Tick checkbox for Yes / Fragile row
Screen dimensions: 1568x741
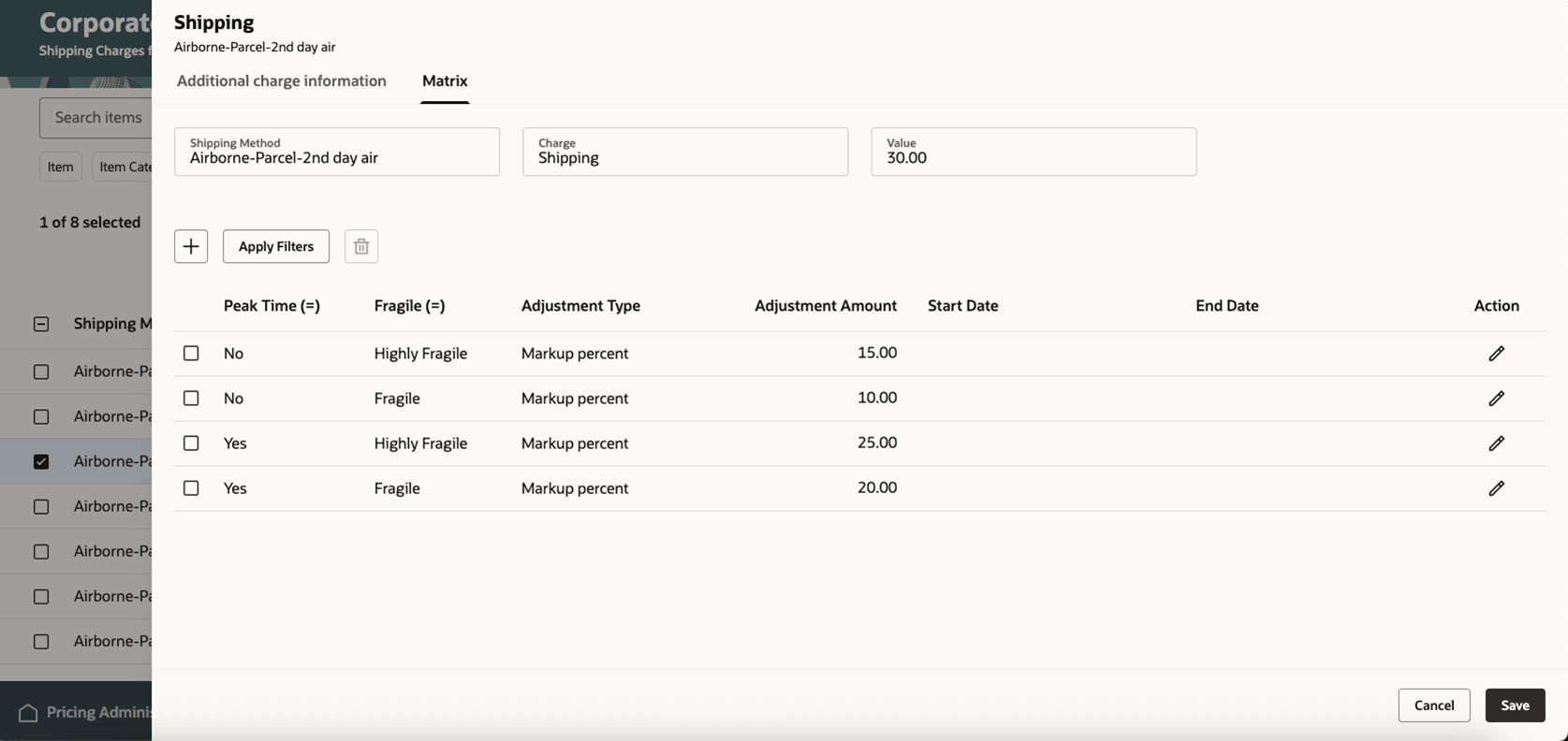click(191, 488)
